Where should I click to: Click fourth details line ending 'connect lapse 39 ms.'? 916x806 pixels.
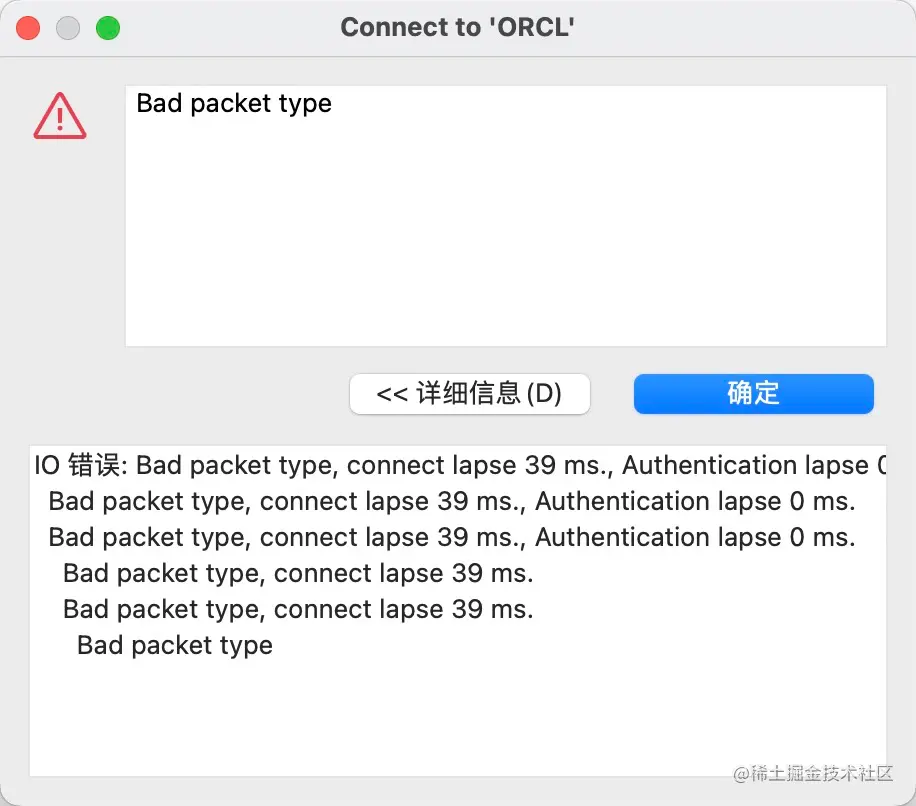[x=298, y=574]
